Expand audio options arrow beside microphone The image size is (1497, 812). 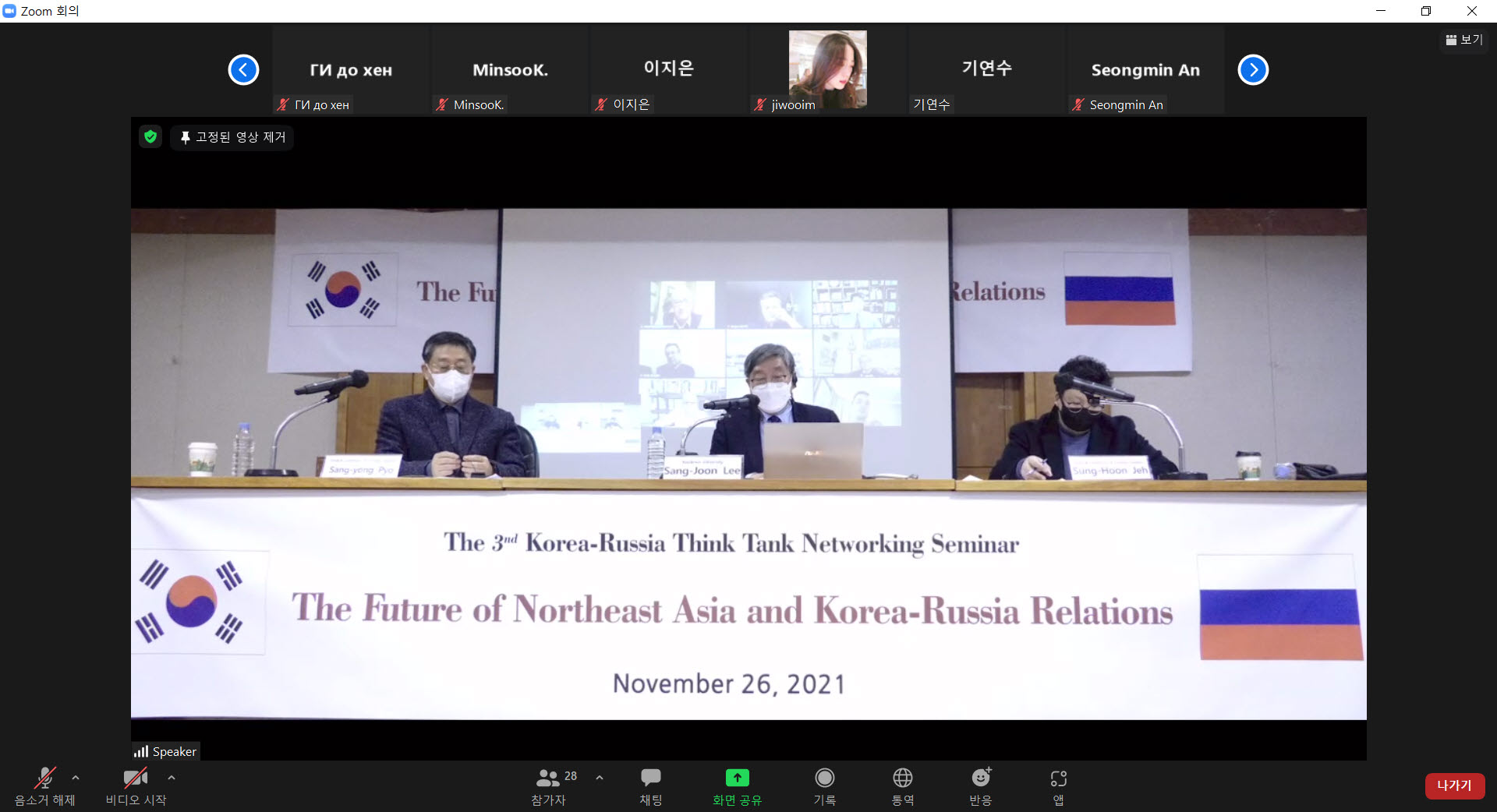tap(76, 778)
